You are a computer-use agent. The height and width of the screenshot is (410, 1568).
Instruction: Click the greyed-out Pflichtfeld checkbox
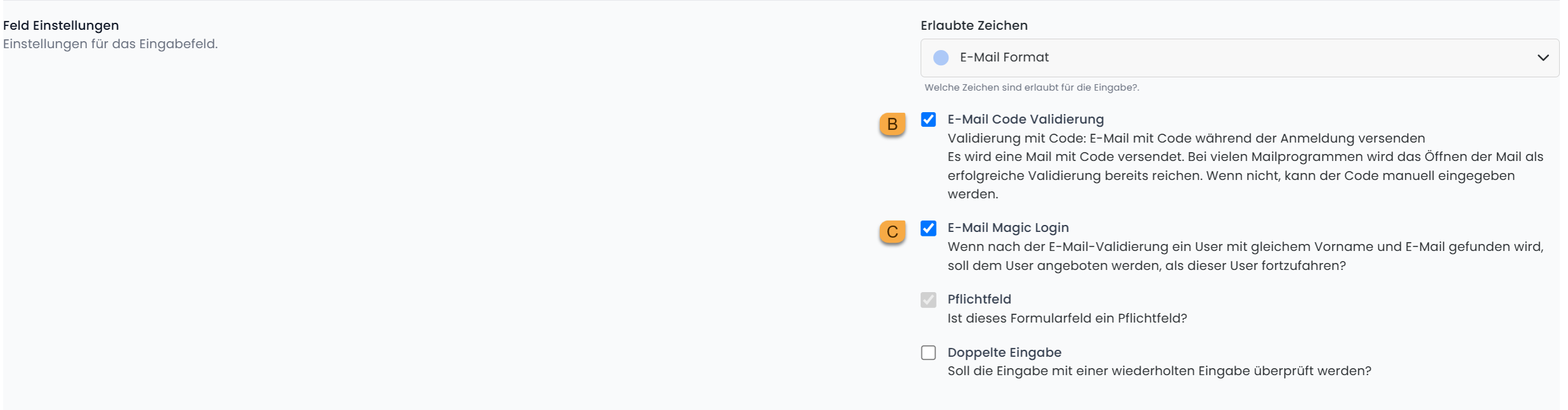929,300
